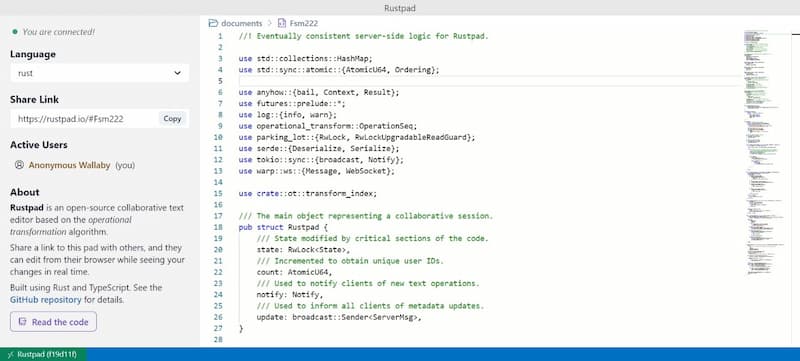
Task: Click the green connection status dot
Action: click(15, 32)
